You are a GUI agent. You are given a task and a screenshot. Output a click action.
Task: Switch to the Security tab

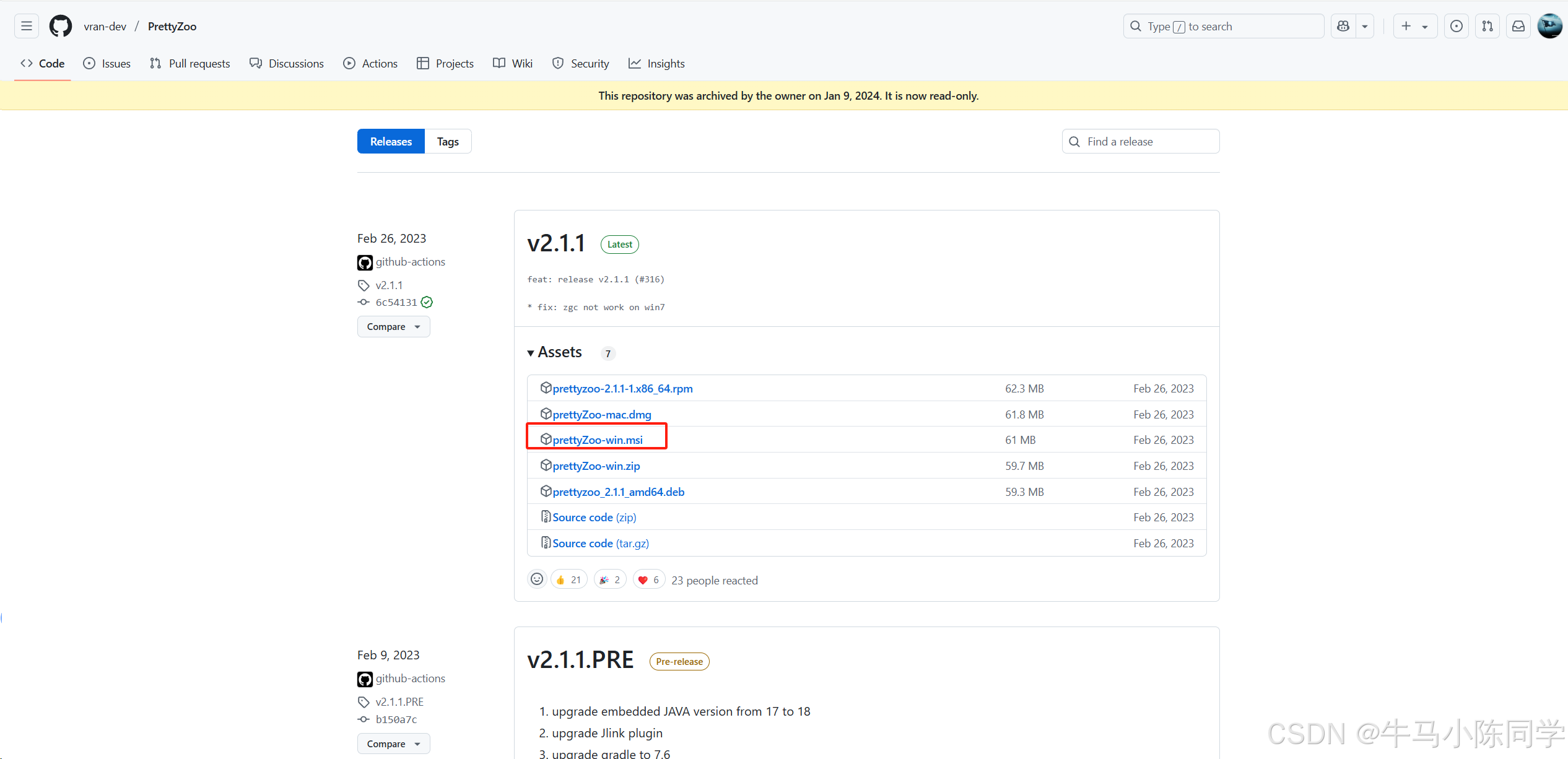(581, 63)
